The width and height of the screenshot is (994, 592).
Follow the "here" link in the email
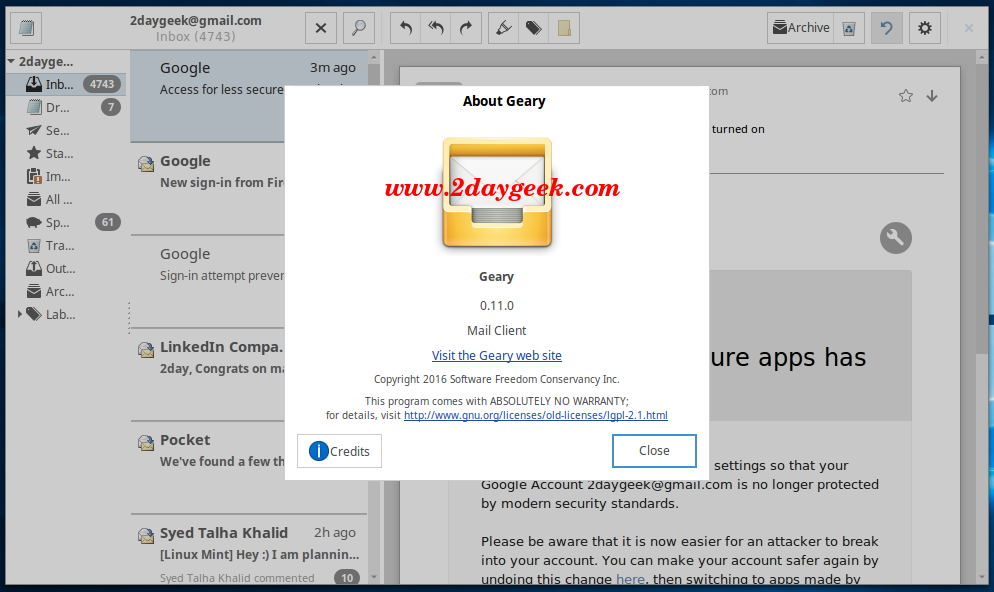[x=630, y=579]
